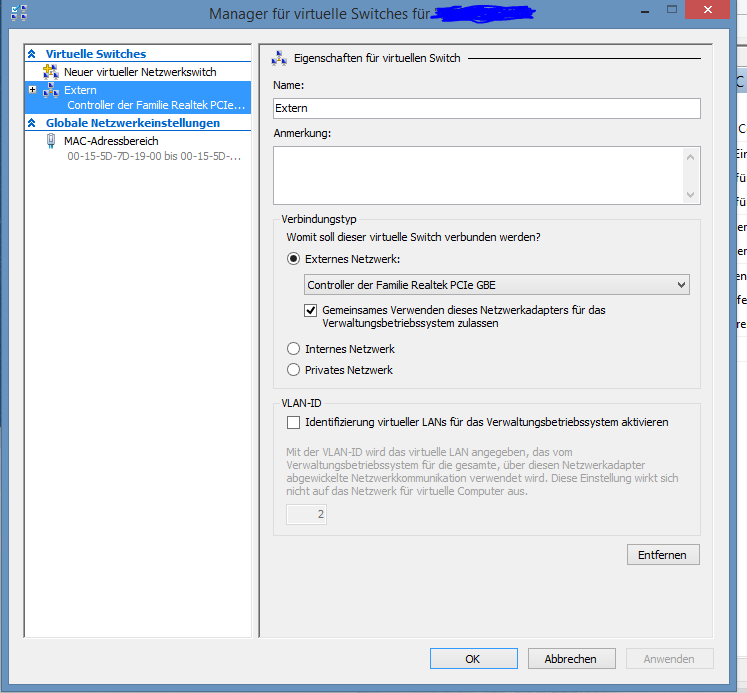This screenshot has width=747, height=693.
Task: Click the Extern switch network icon
Action: 50,90
